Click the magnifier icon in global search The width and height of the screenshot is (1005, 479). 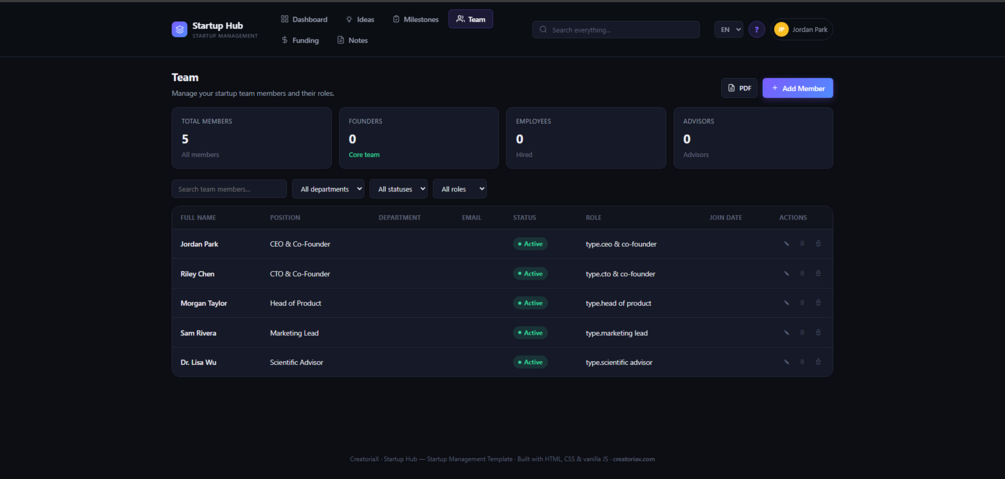[544, 29]
